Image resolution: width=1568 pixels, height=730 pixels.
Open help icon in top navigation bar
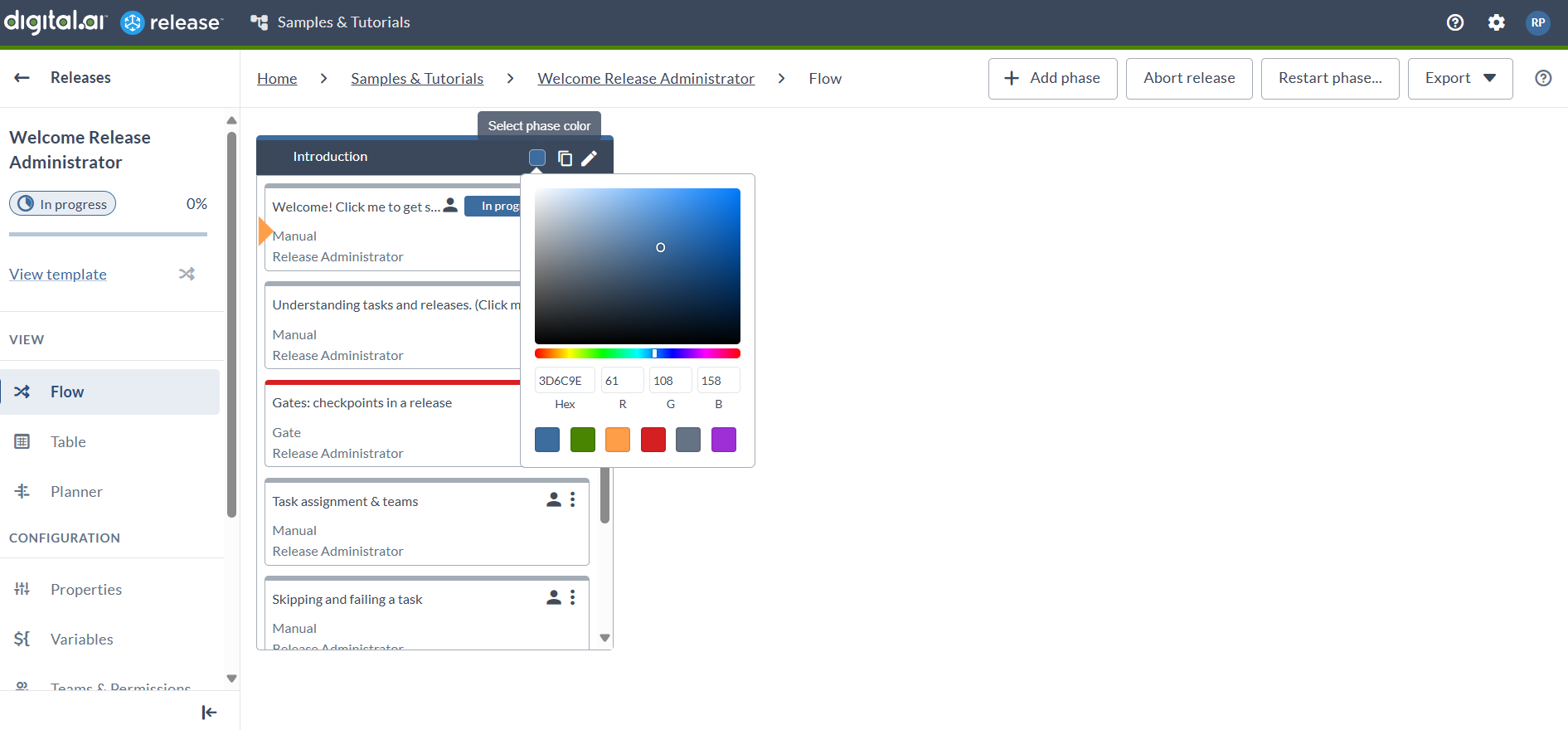coord(1454,22)
